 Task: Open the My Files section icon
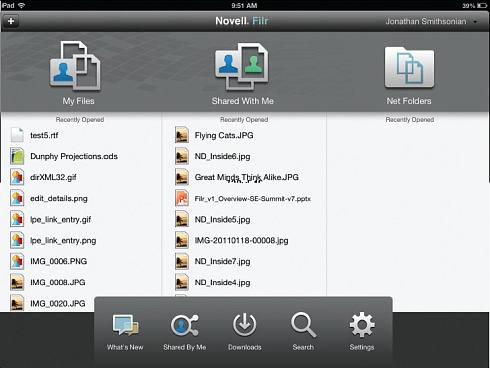[75, 66]
